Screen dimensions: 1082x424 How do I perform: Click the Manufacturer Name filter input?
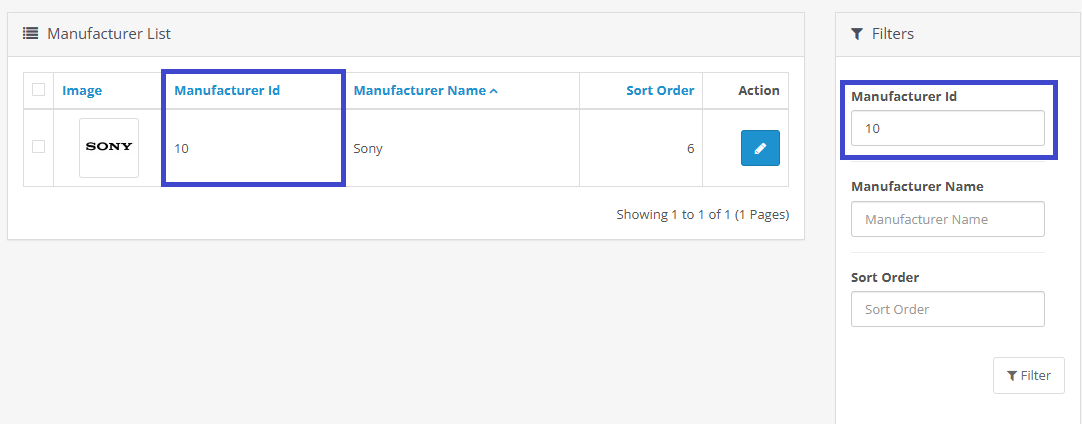947,219
